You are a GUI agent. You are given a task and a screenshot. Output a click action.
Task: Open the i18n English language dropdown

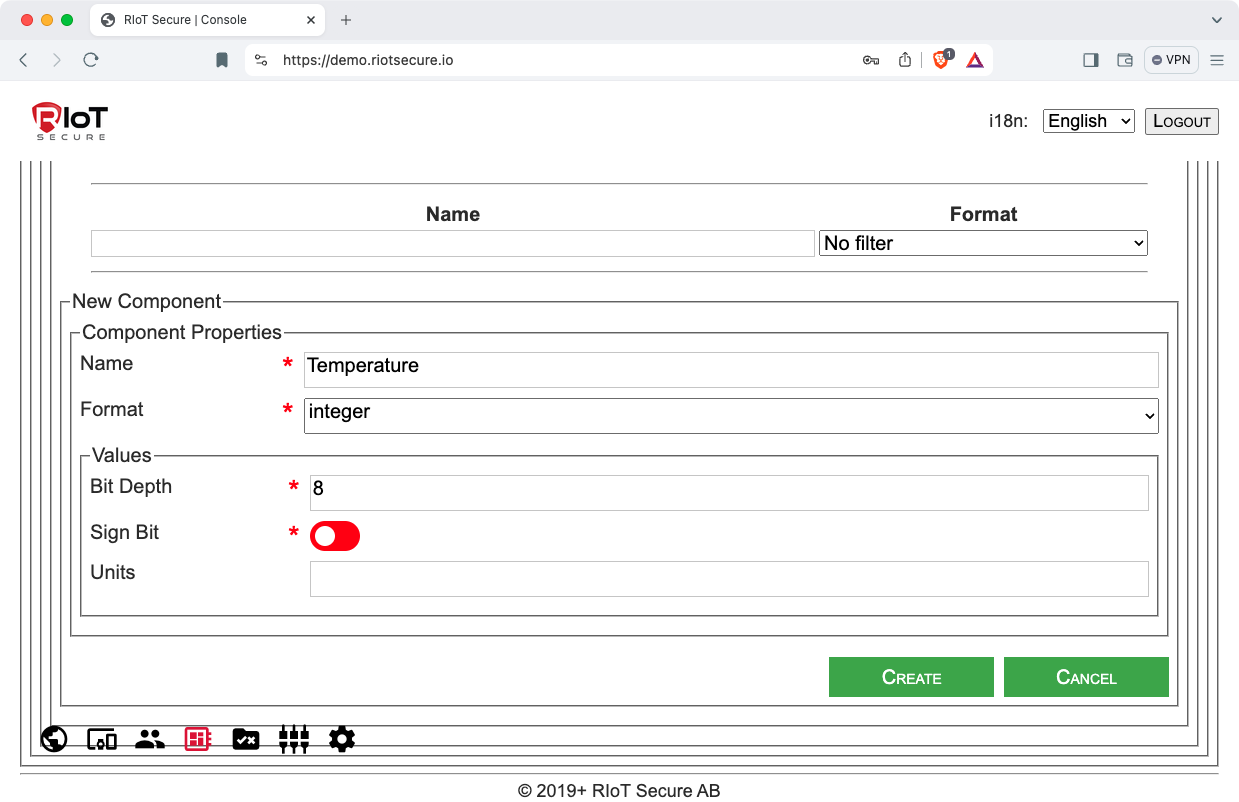(x=1088, y=121)
